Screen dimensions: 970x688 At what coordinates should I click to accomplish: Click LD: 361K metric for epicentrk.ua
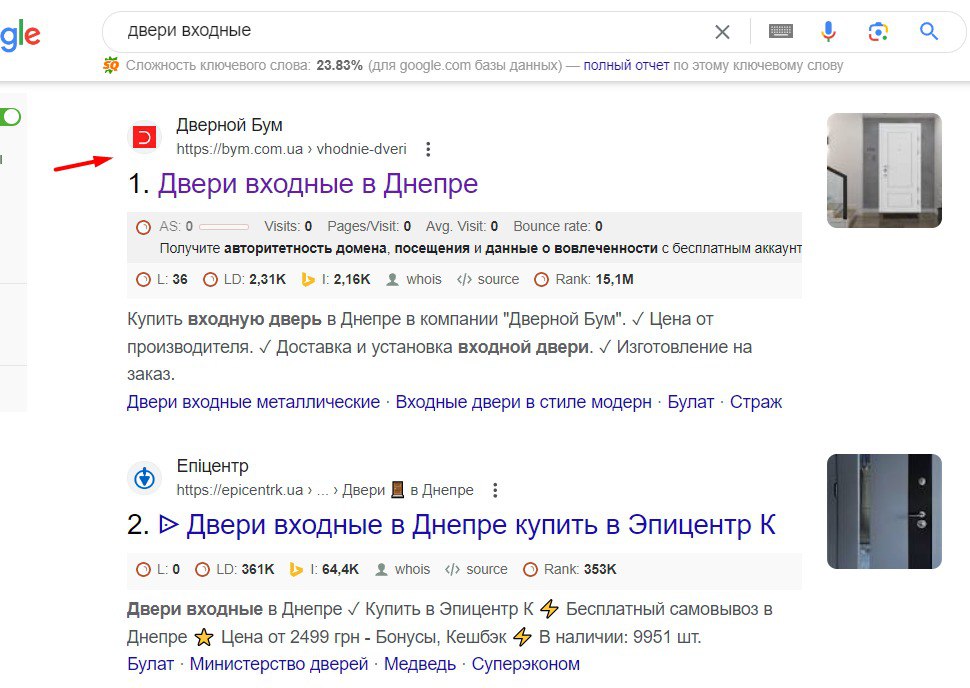234,570
